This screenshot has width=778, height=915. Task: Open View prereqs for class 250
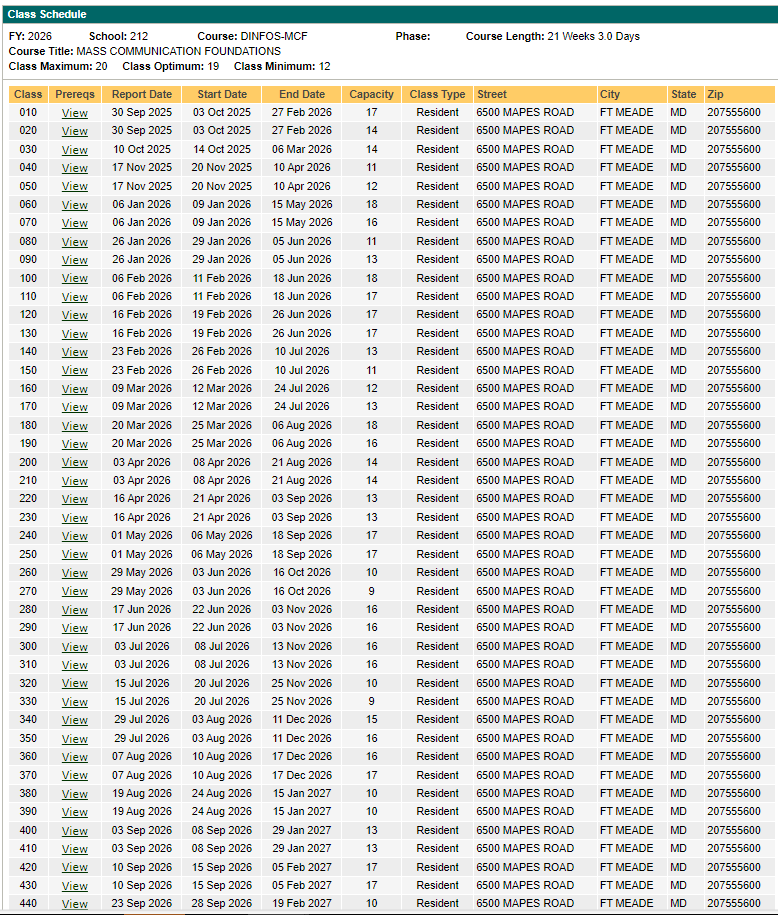[75, 555]
